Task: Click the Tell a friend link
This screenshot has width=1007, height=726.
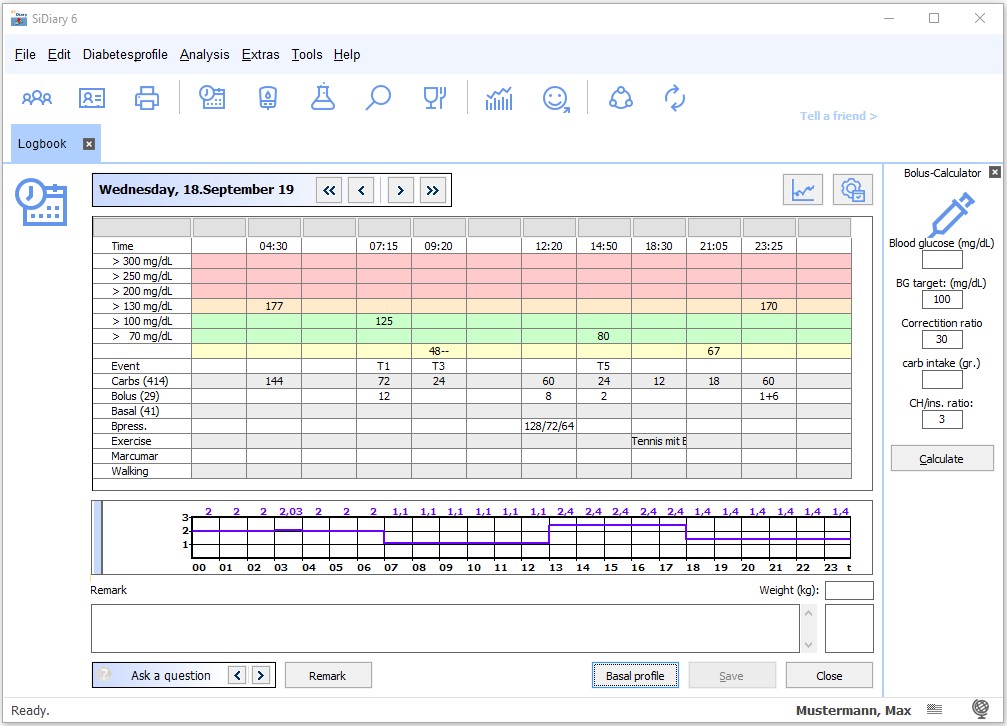Action: pos(838,116)
